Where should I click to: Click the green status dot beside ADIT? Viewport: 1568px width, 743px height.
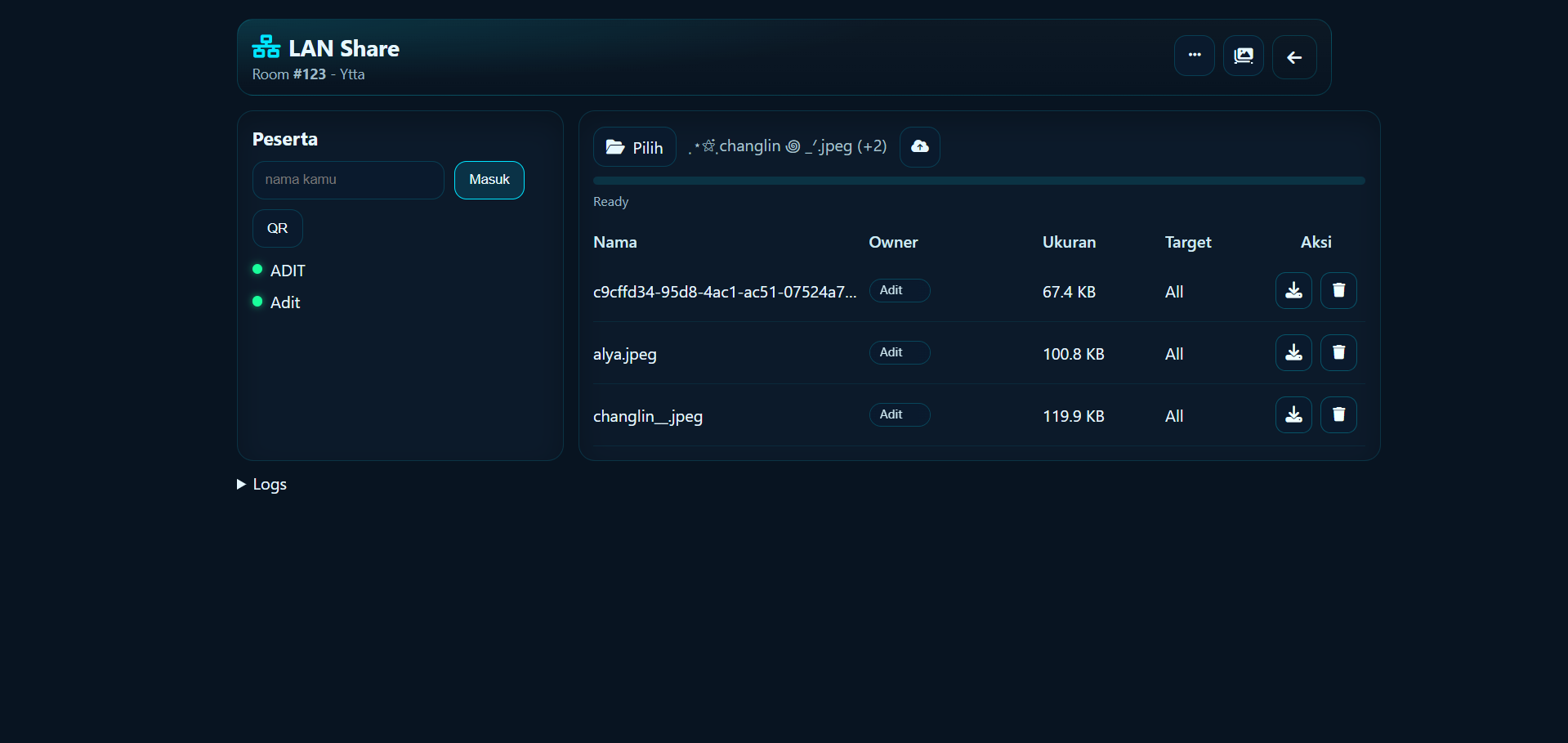(257, 269)
